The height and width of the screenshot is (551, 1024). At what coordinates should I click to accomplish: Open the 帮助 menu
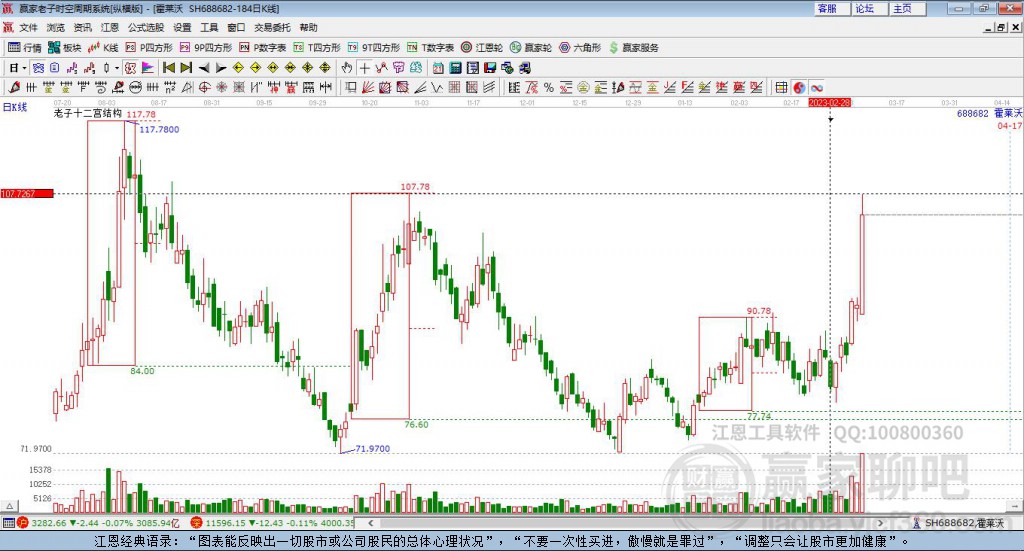click(x=308, y=27)
